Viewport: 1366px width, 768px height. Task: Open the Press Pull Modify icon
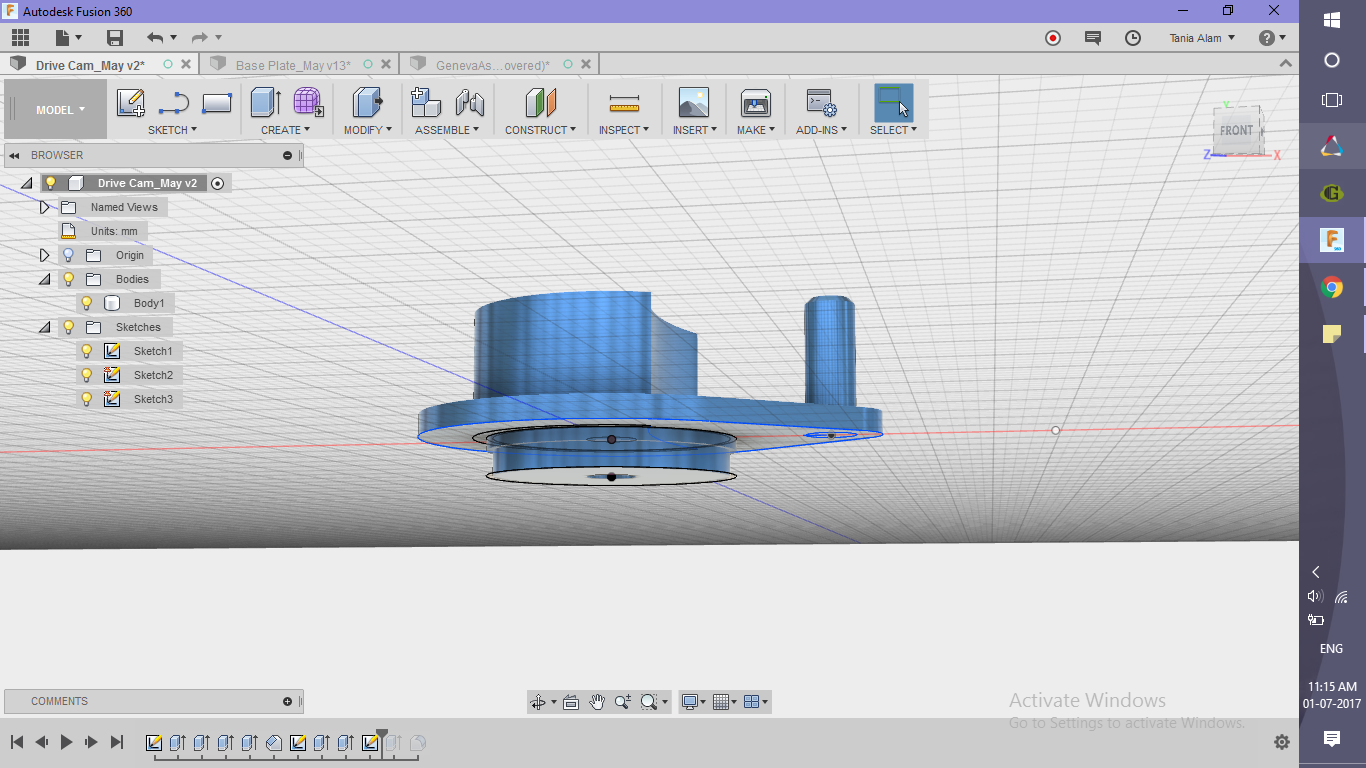366,101
